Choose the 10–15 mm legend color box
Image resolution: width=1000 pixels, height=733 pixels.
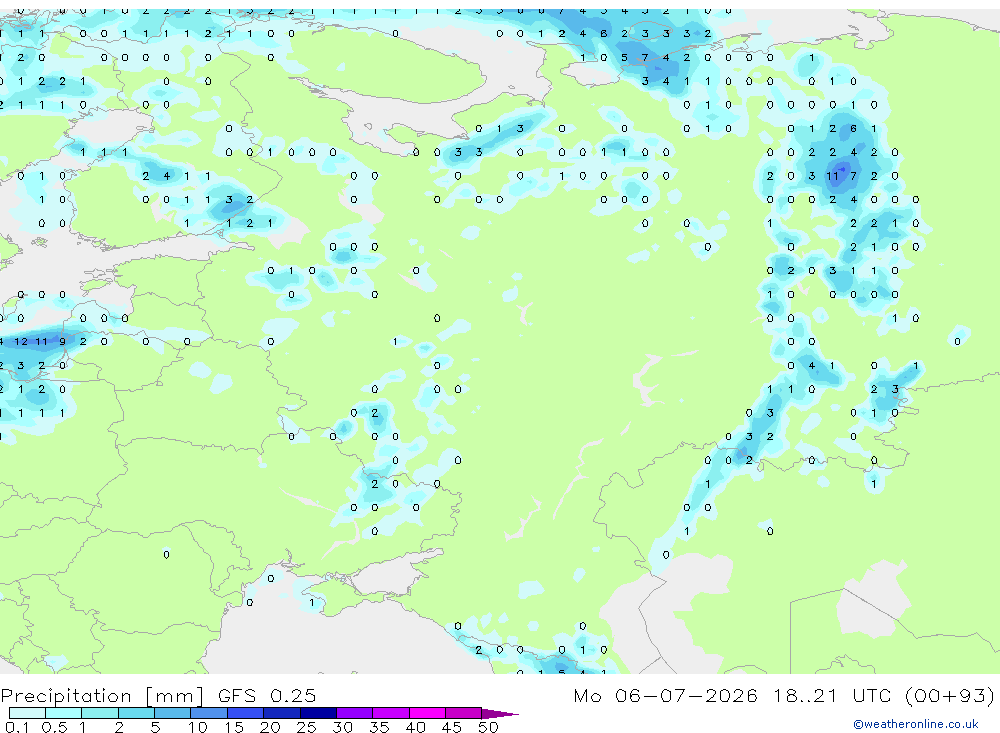[x=209, y=713]
